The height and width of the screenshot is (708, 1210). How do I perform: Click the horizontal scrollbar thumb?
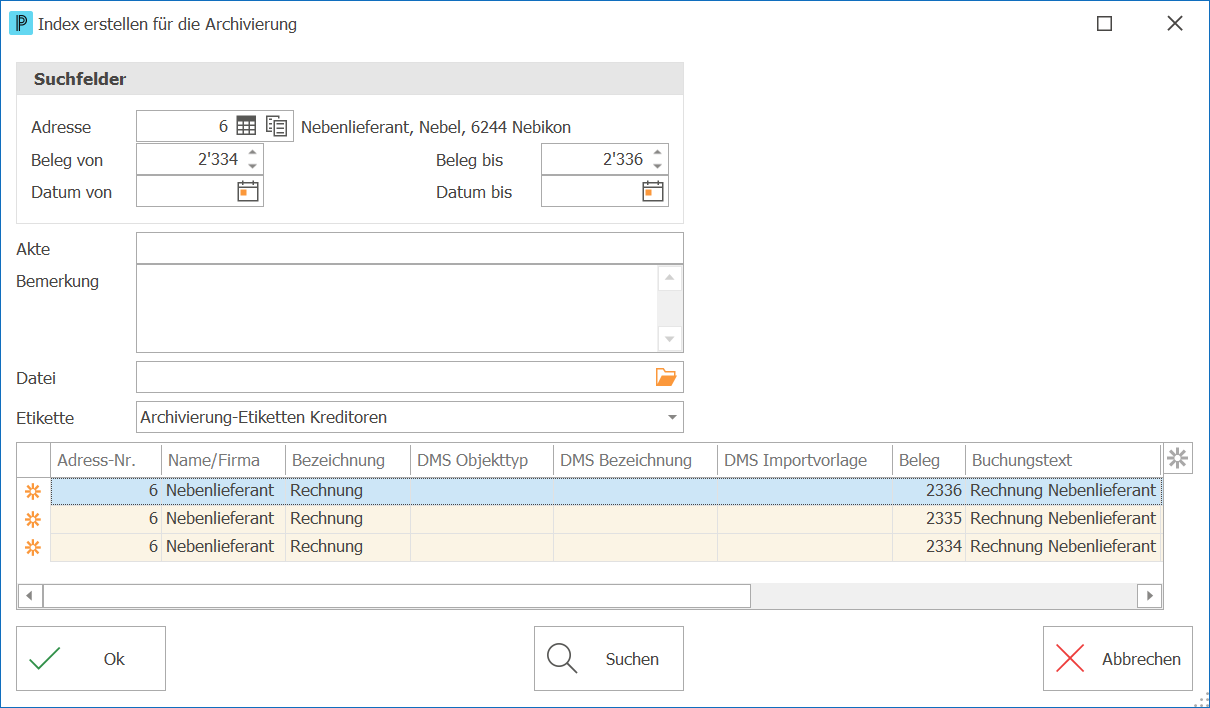[x=397, y=596]
